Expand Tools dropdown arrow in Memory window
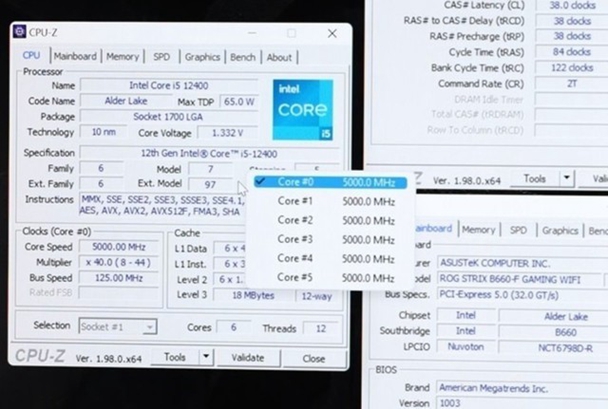 click(x=567, y=178)
